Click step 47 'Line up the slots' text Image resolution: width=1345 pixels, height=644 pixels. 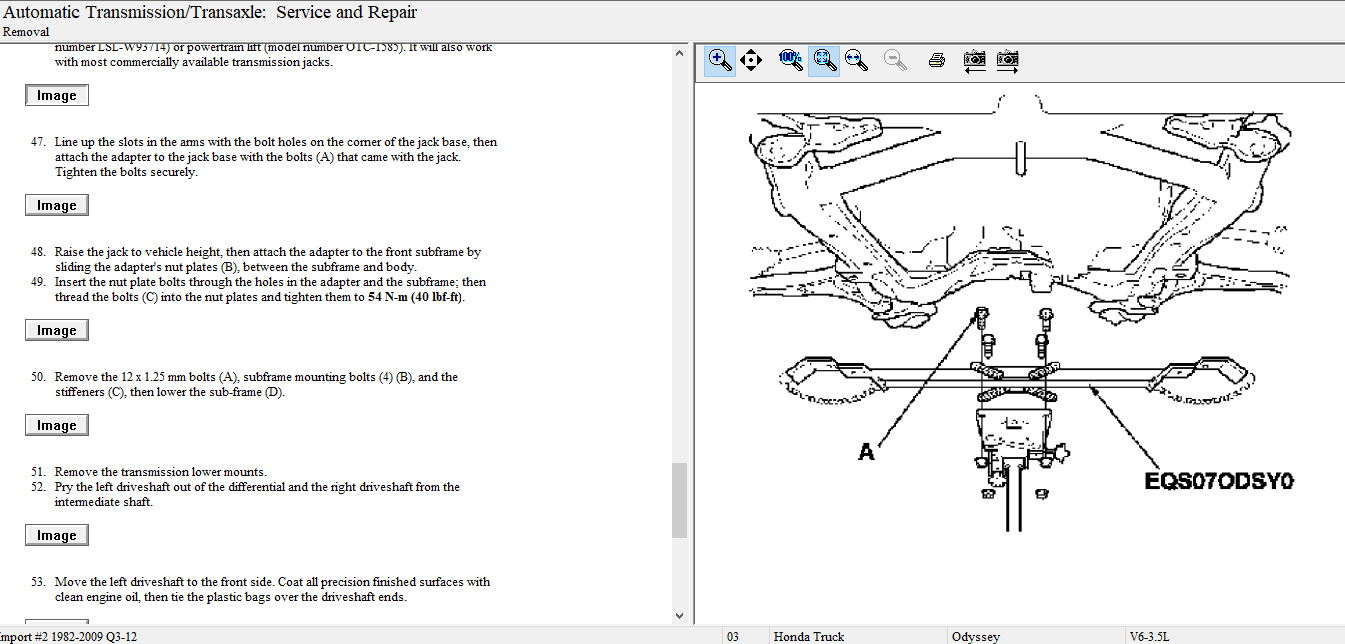click(x=276, y=157)
